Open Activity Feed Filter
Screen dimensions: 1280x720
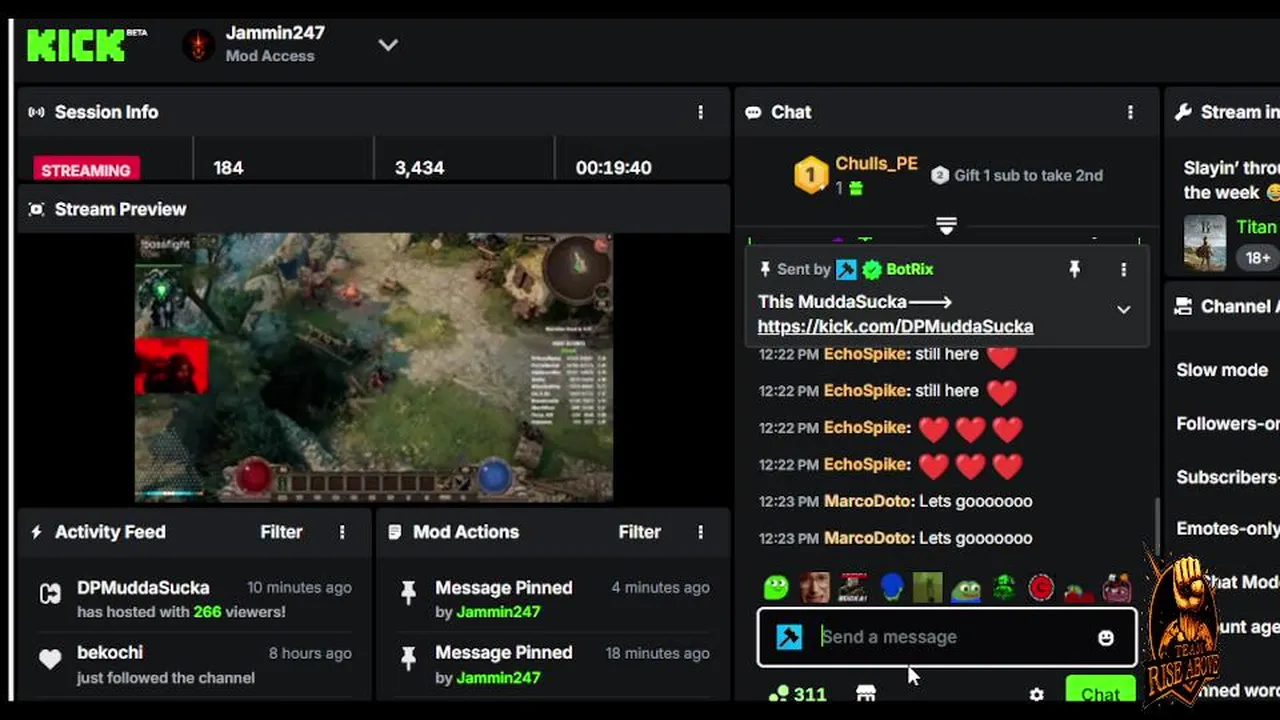[x=281, y=532]
